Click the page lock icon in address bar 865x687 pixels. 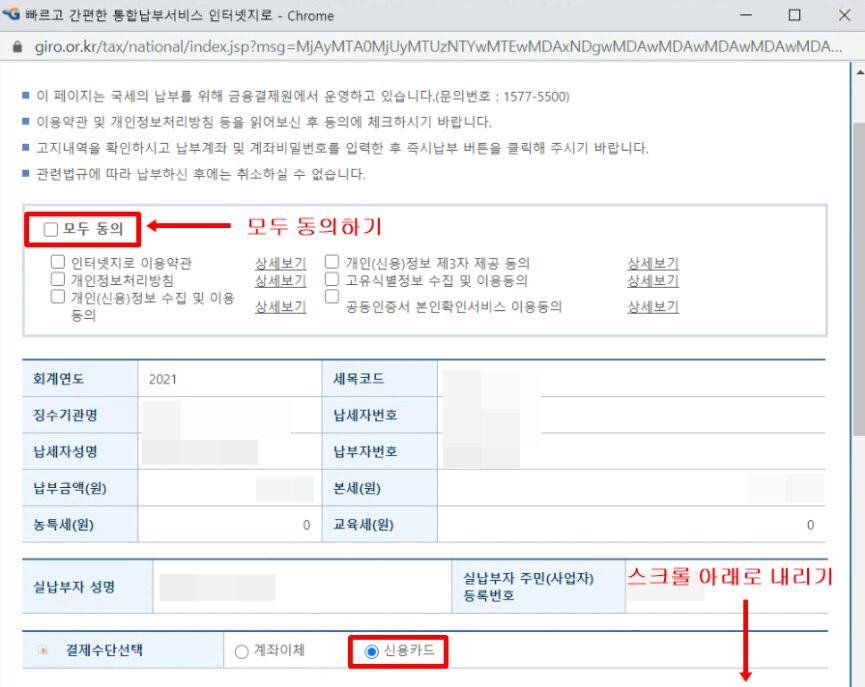point(17,47)
